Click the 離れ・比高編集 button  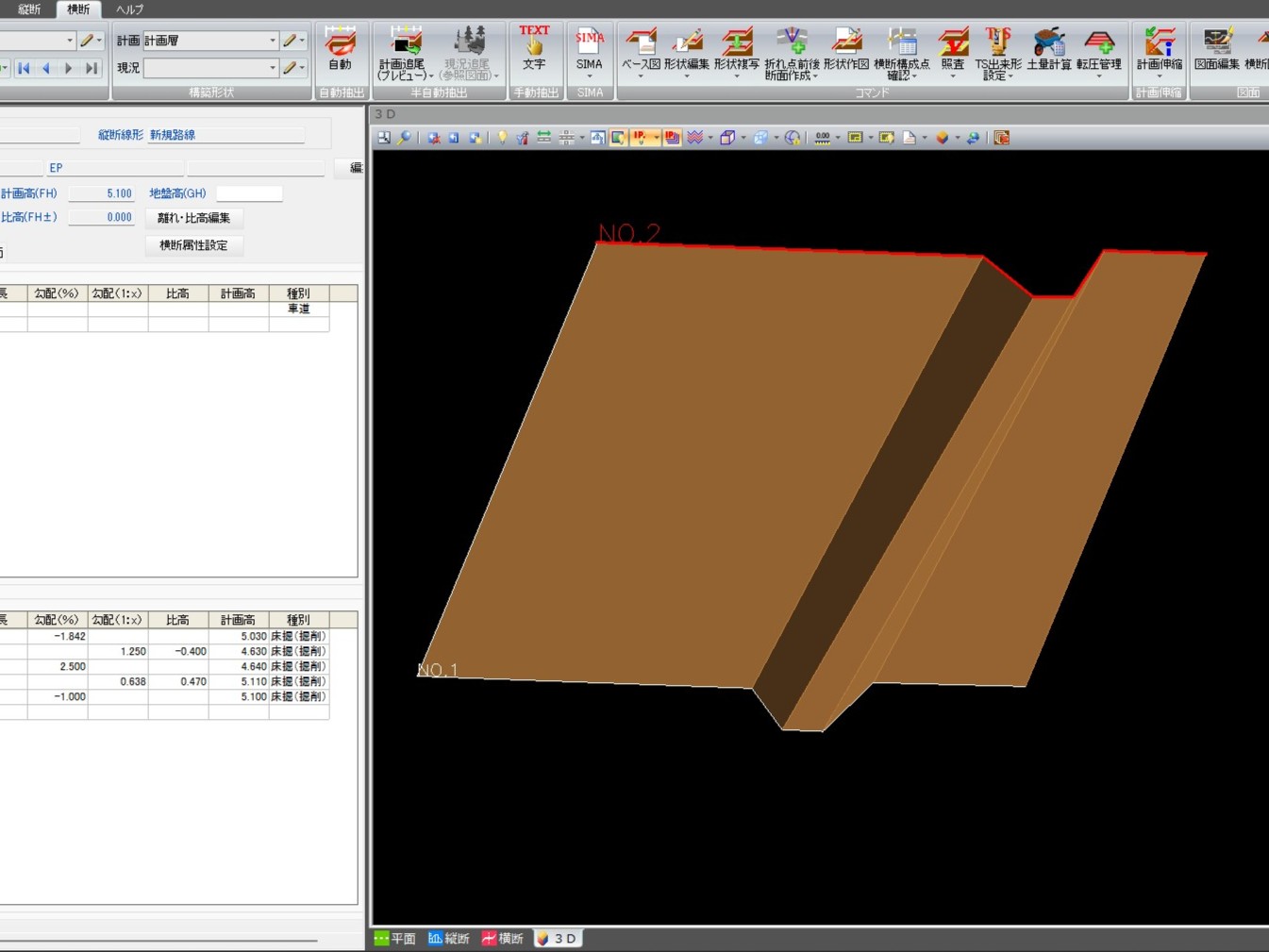point(194,218)
